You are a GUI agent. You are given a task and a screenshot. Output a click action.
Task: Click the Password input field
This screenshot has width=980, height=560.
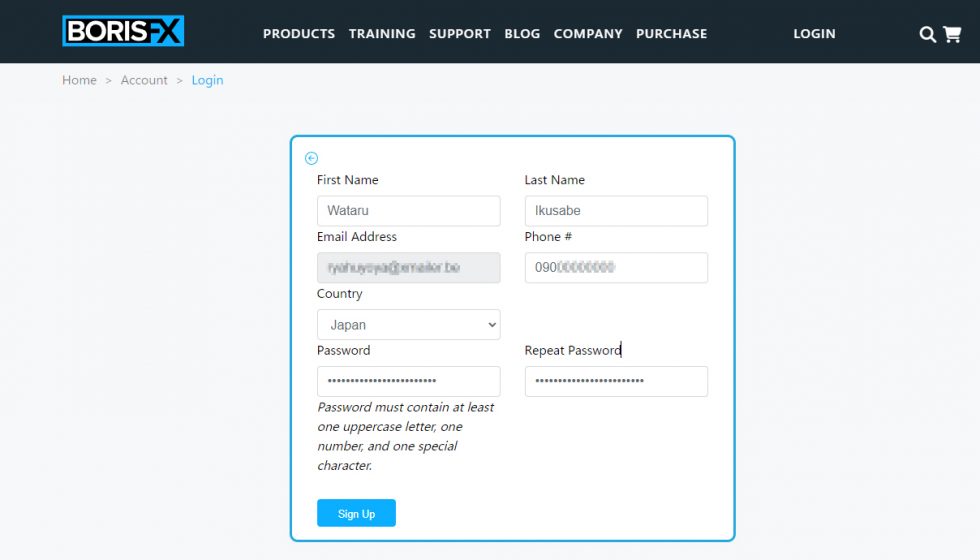(x=408, y=381)
